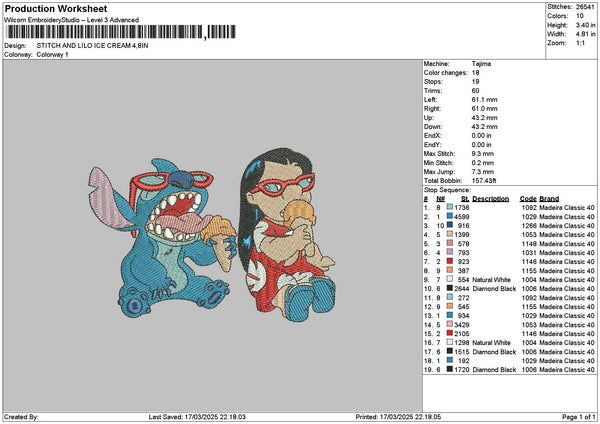The width and height of the screenshot is (600, 424).
Task: Click the 'Stop Sequence:' heading
Action: tap(447, 190)
